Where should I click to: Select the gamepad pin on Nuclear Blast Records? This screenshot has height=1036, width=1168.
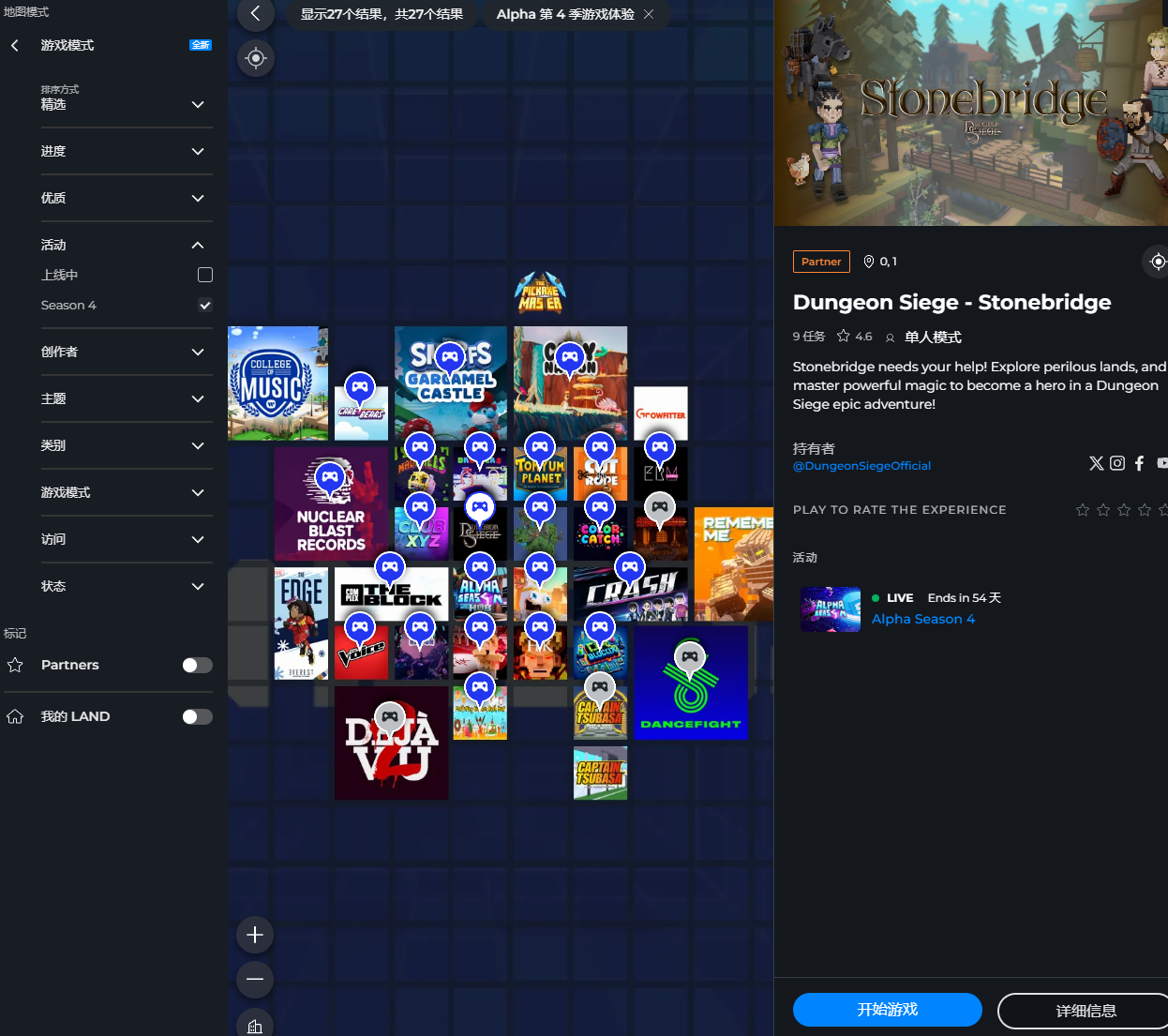[x=330, y=480]
